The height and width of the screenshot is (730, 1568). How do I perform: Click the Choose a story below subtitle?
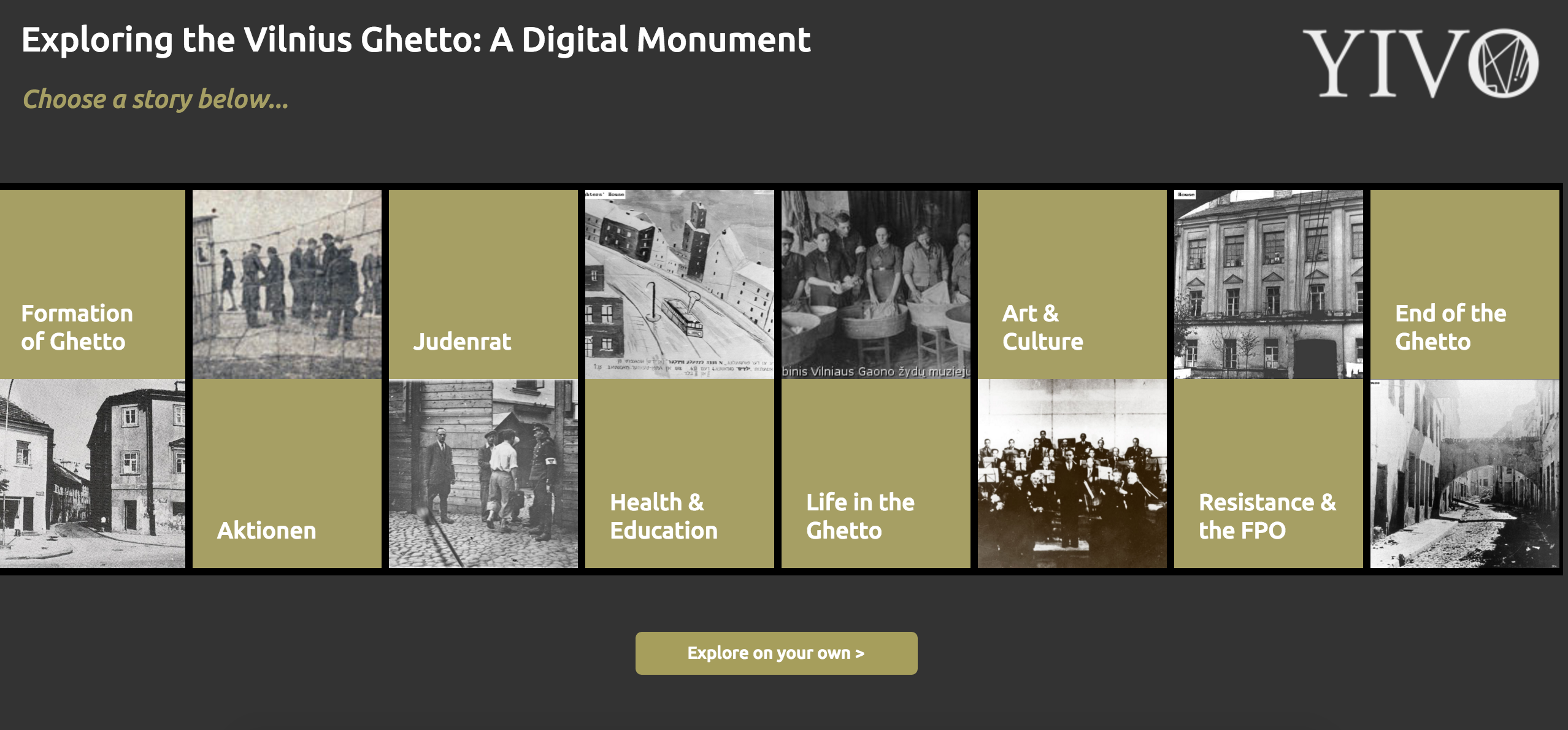tap(155, 99)
